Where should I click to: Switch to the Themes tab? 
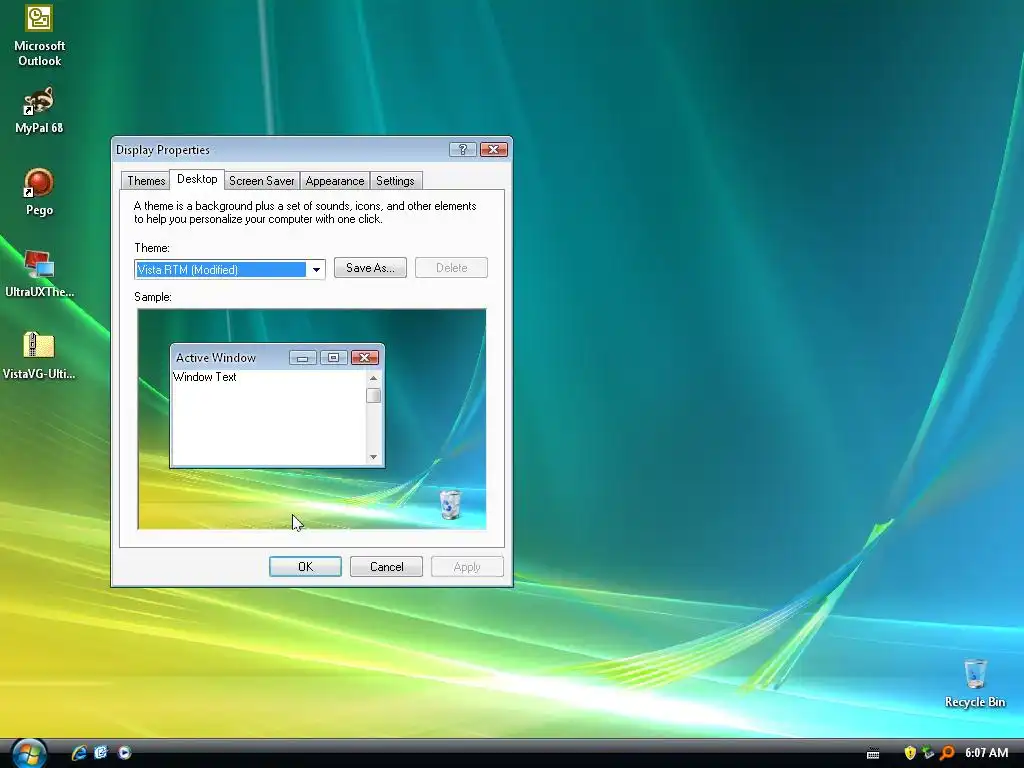tap(146, 181)
